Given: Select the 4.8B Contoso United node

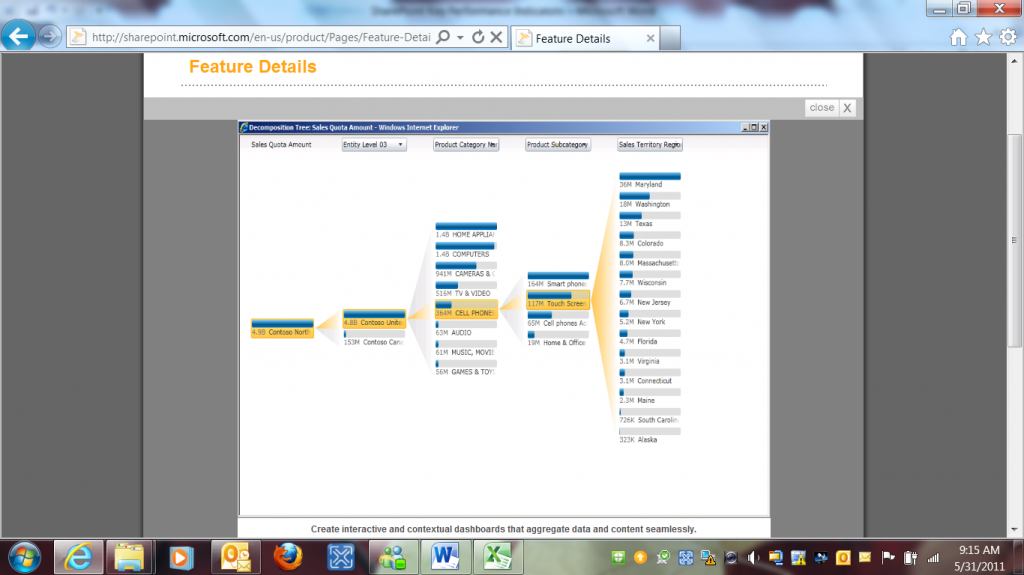Looking at the screenshot, I should [x=374, y=318].
